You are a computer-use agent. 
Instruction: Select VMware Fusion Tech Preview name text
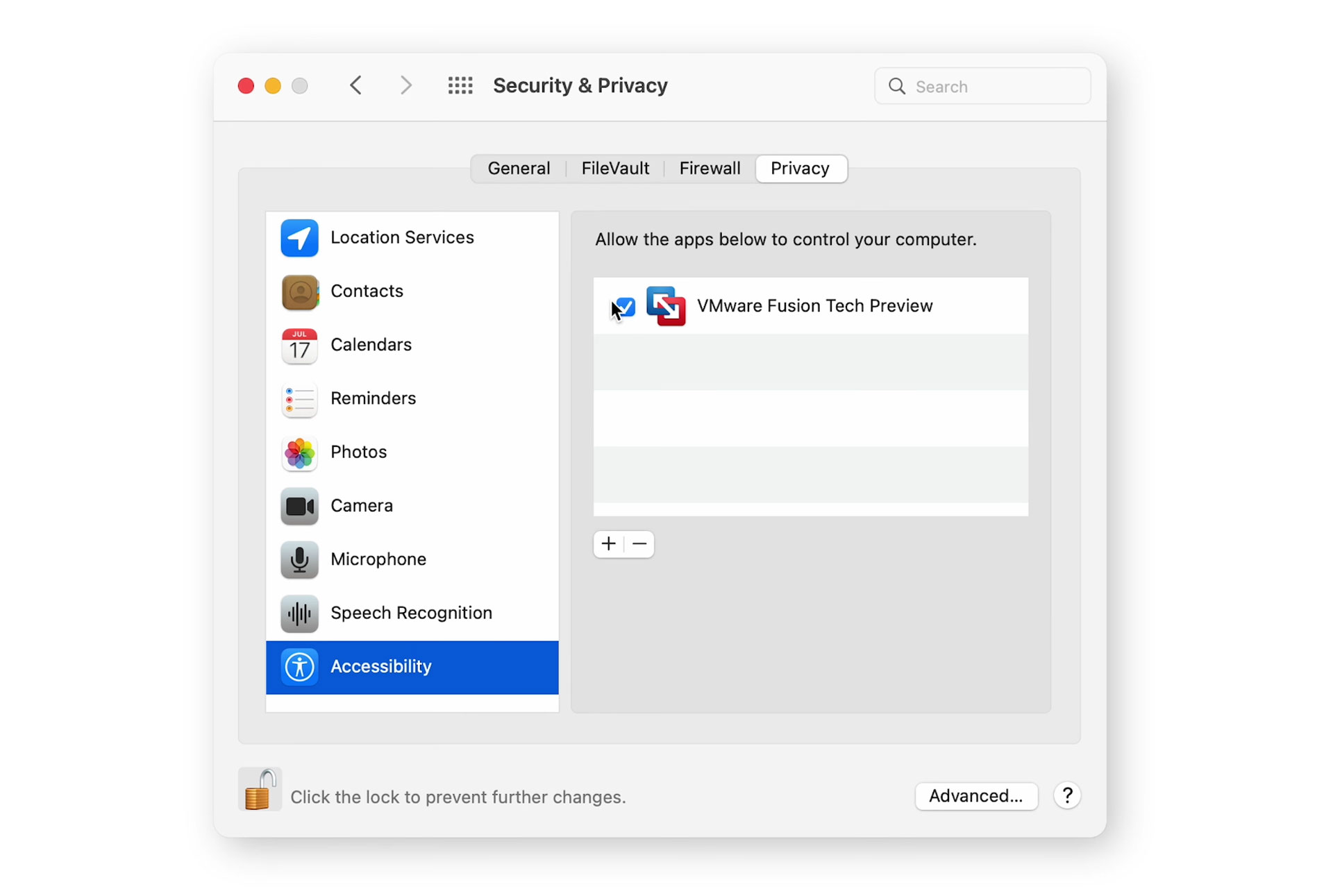click(x=815, y=306)
